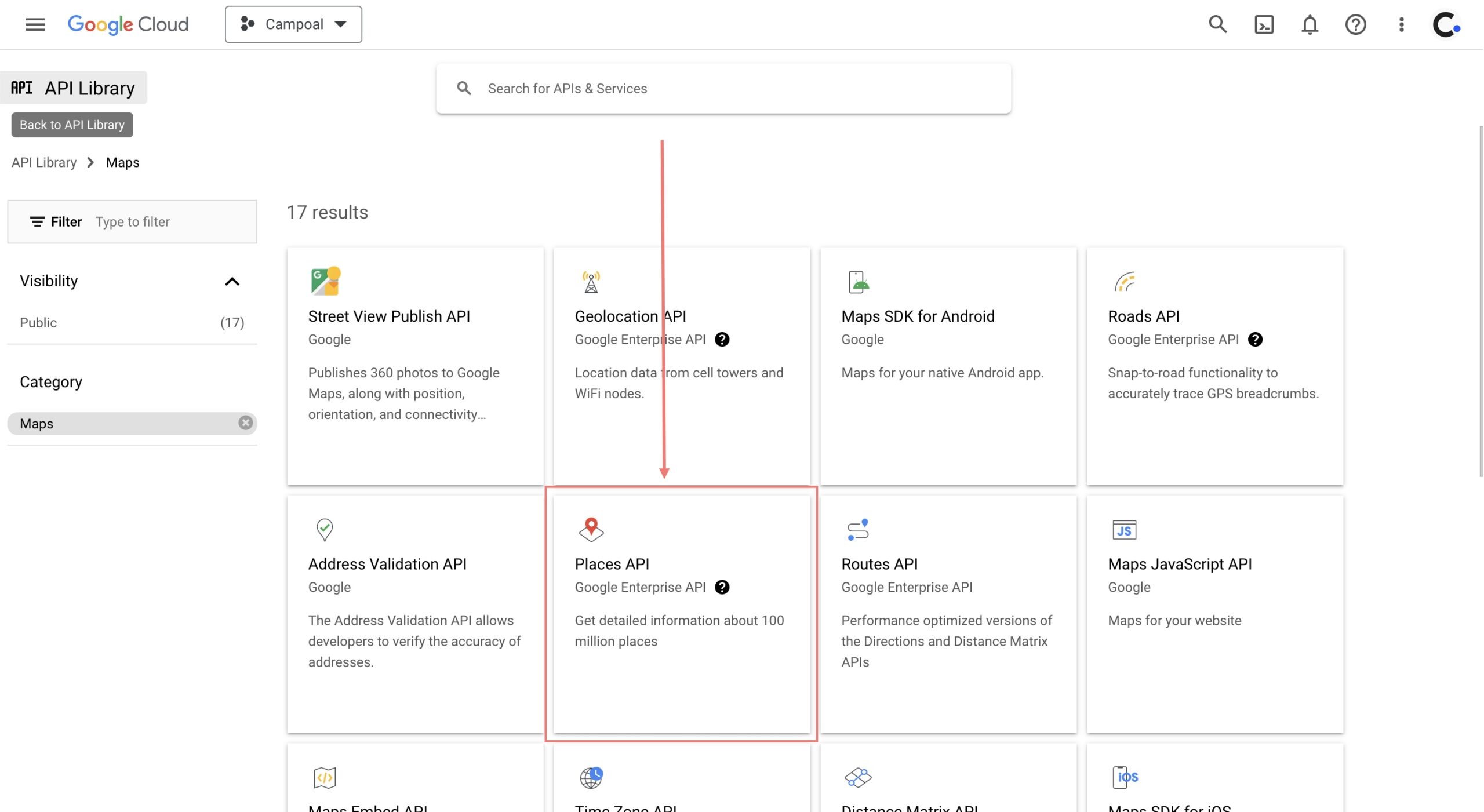Remove the Maps category filter chip
Viewport: 1484px width, 812px height.
pos(245,423)
